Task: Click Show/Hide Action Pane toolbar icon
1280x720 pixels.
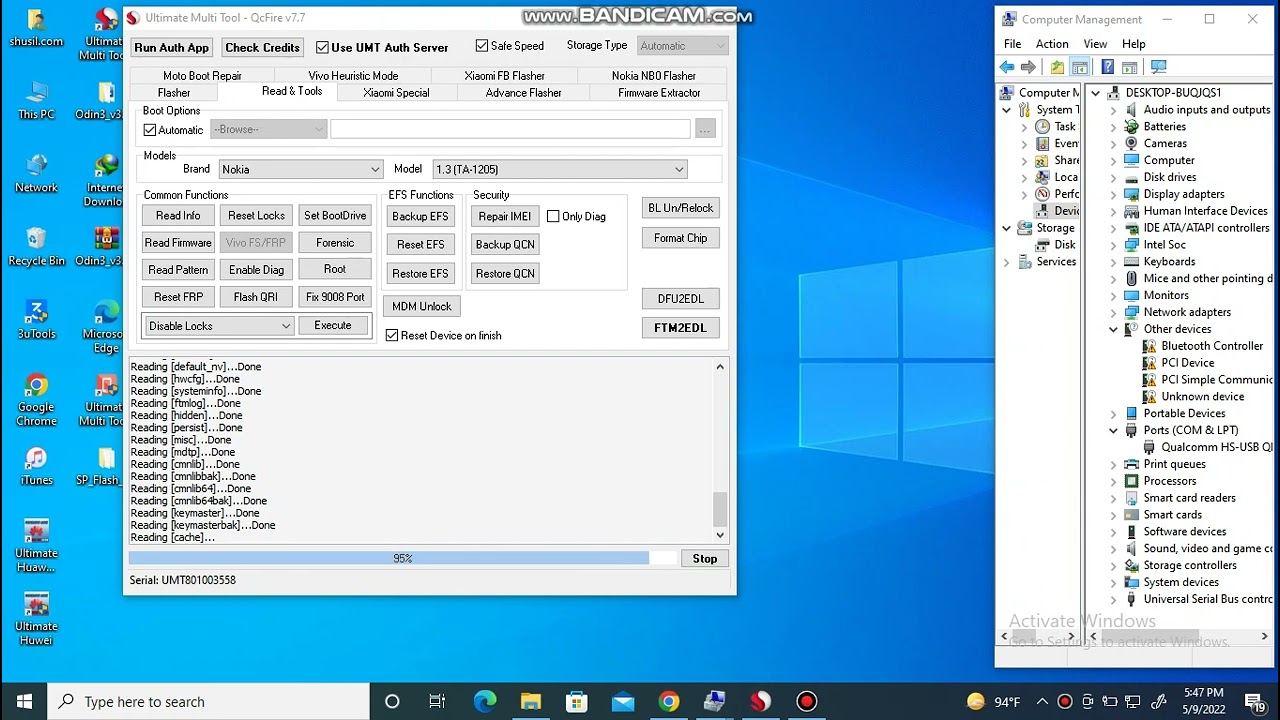Action: (1130, 67)
